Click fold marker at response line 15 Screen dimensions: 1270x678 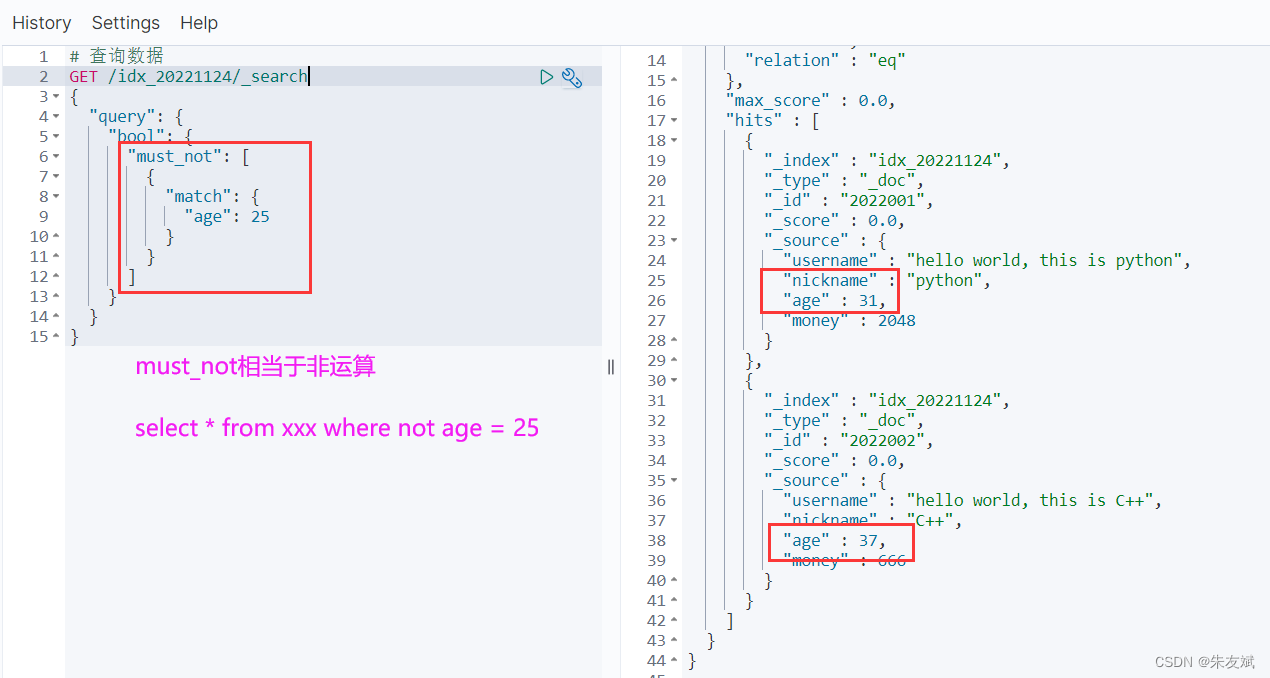pos(674,81)
